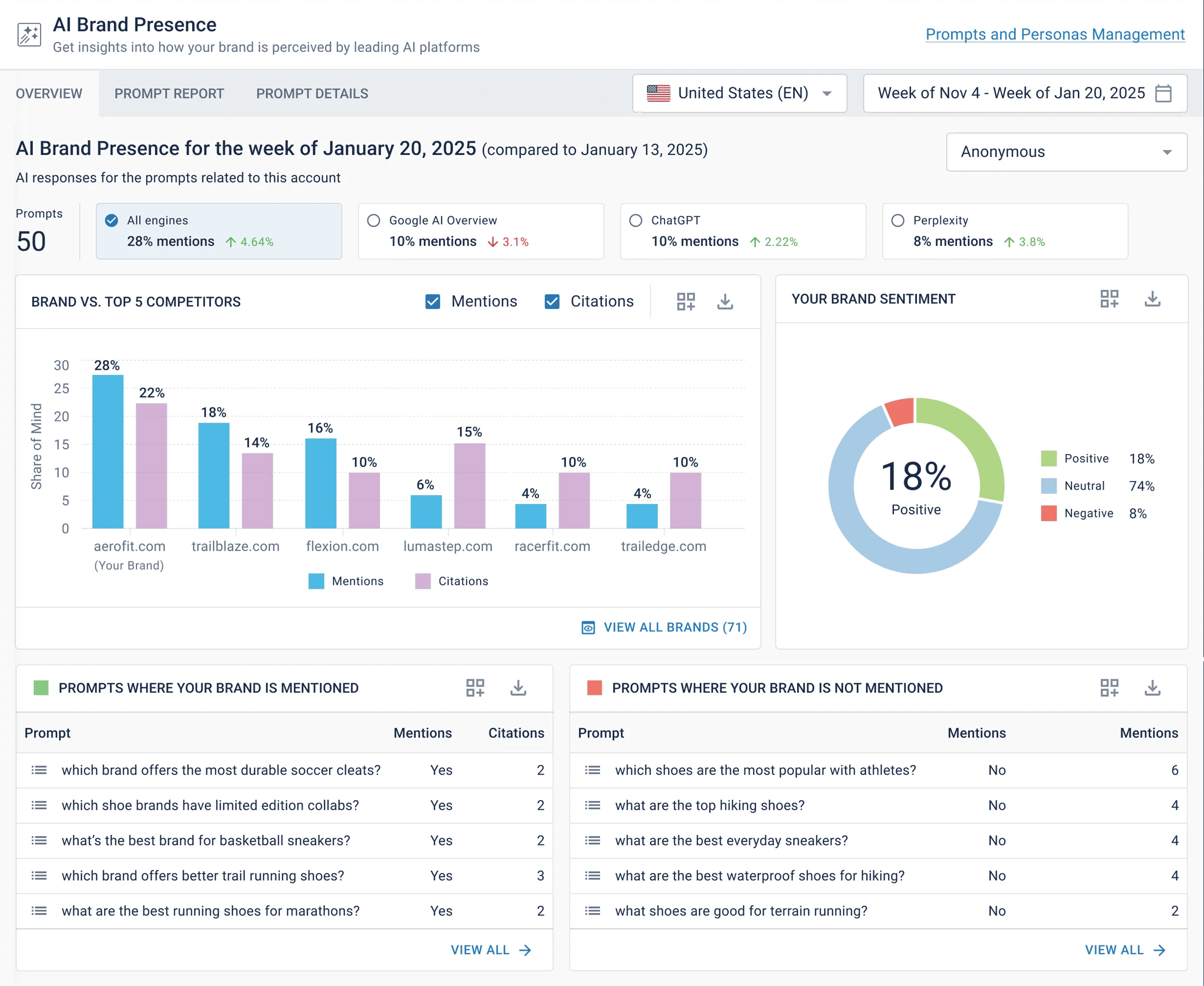This screenshot has height=986, width=1204.
Task: Click list icon for popular with athletes prompt
Action: [x=593, y=770]
